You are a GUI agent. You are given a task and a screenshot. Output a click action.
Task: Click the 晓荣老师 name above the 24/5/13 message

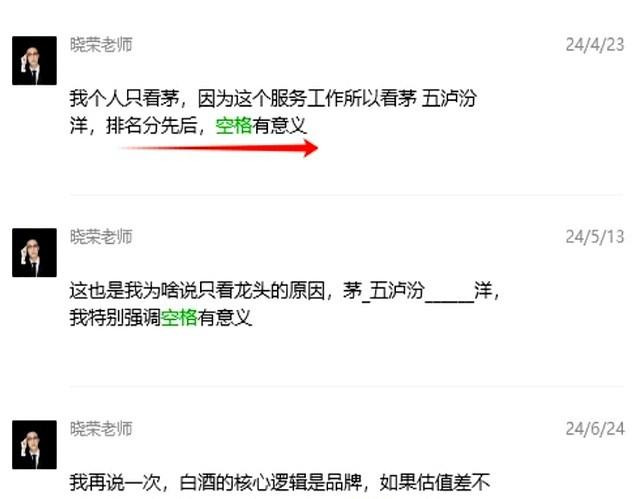(101, 237)
